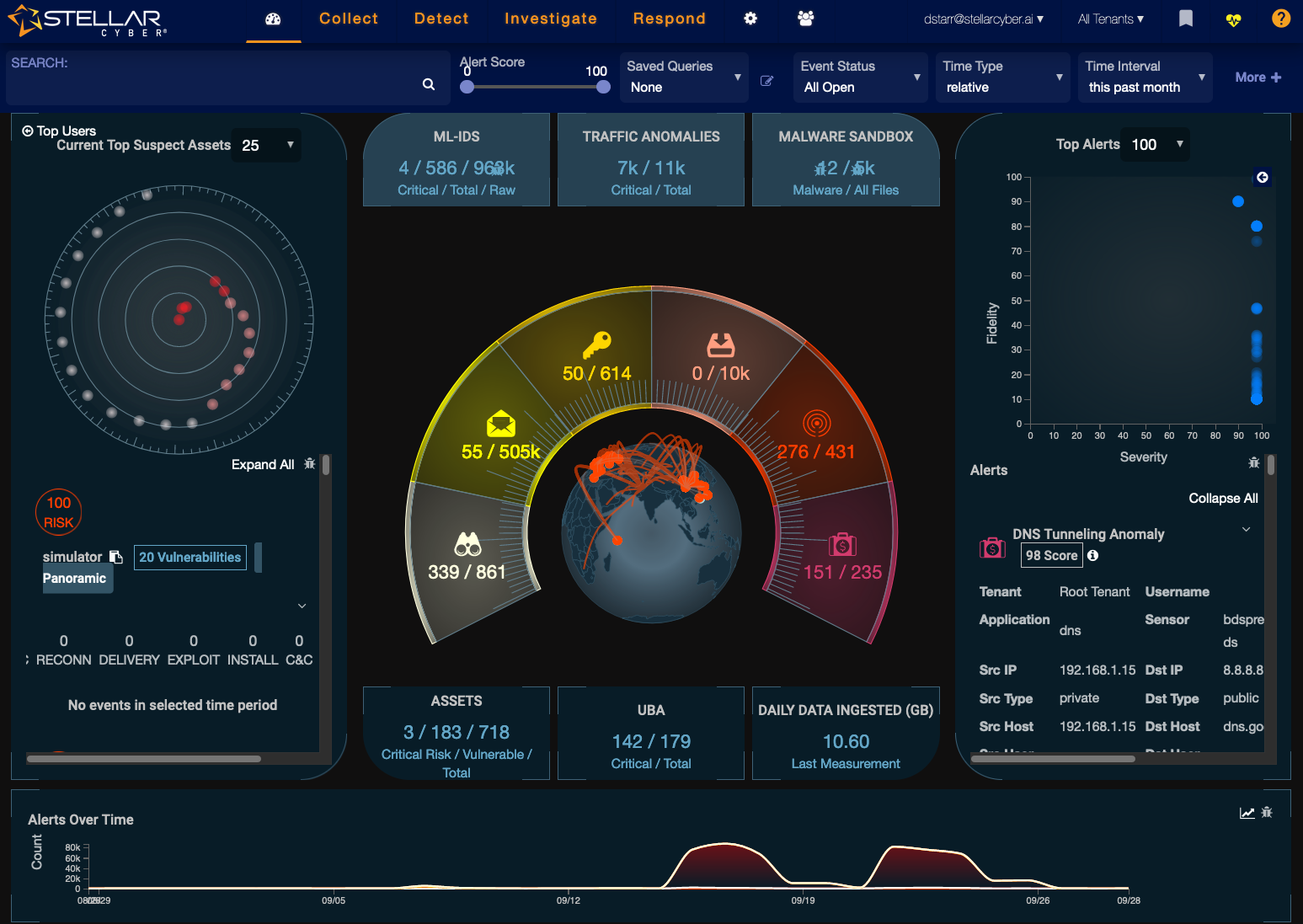The height and width of the screenshot is (924, 1303).
Task: Click the Alert Score slider right handle
Action: coord(603,87)
